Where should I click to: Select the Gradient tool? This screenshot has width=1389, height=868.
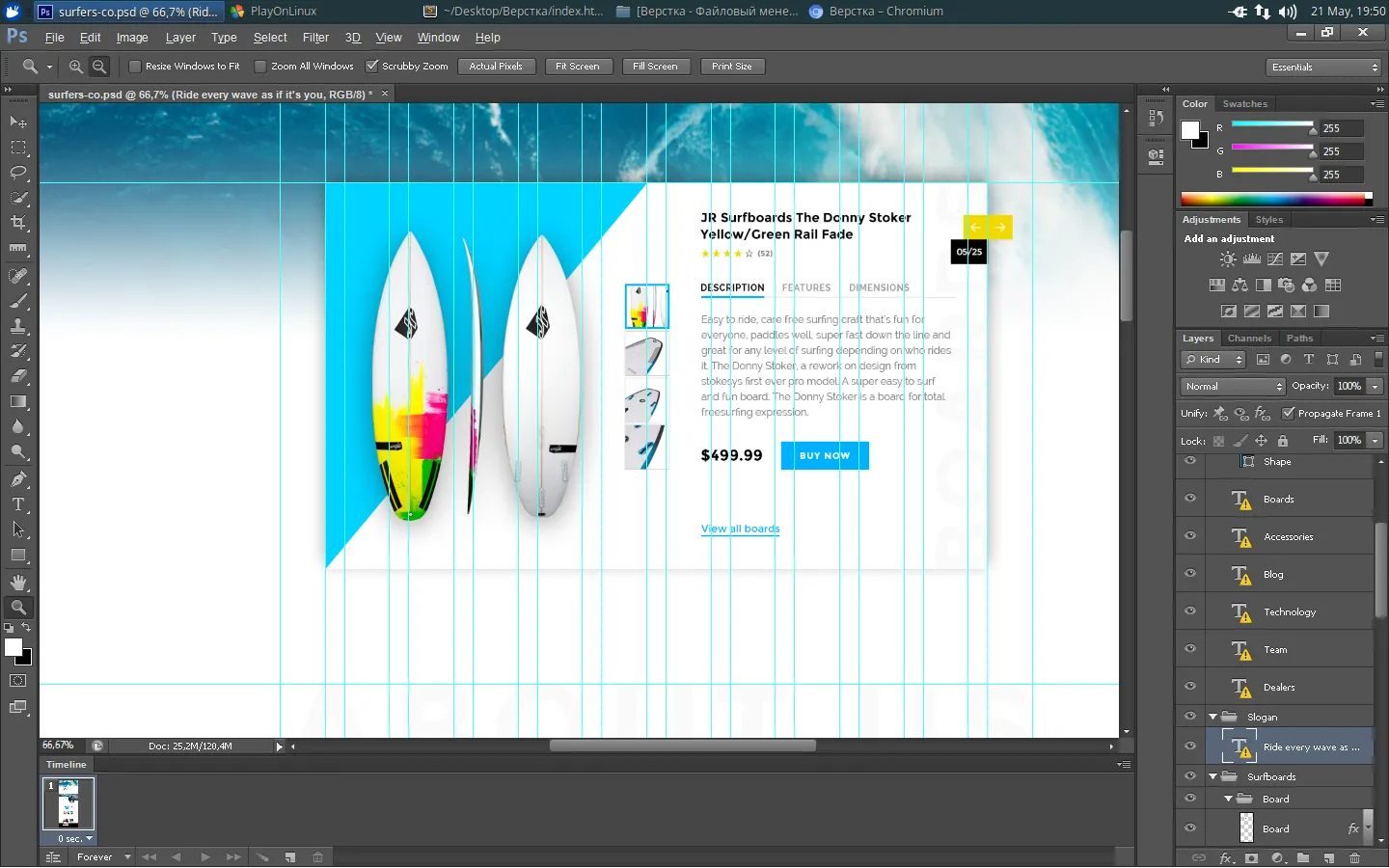point(18,401)
